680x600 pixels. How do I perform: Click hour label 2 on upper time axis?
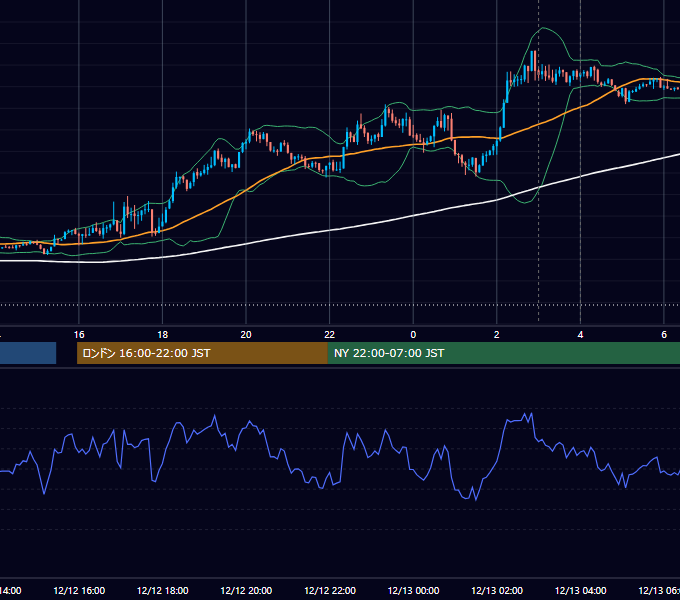pos(497,334)
